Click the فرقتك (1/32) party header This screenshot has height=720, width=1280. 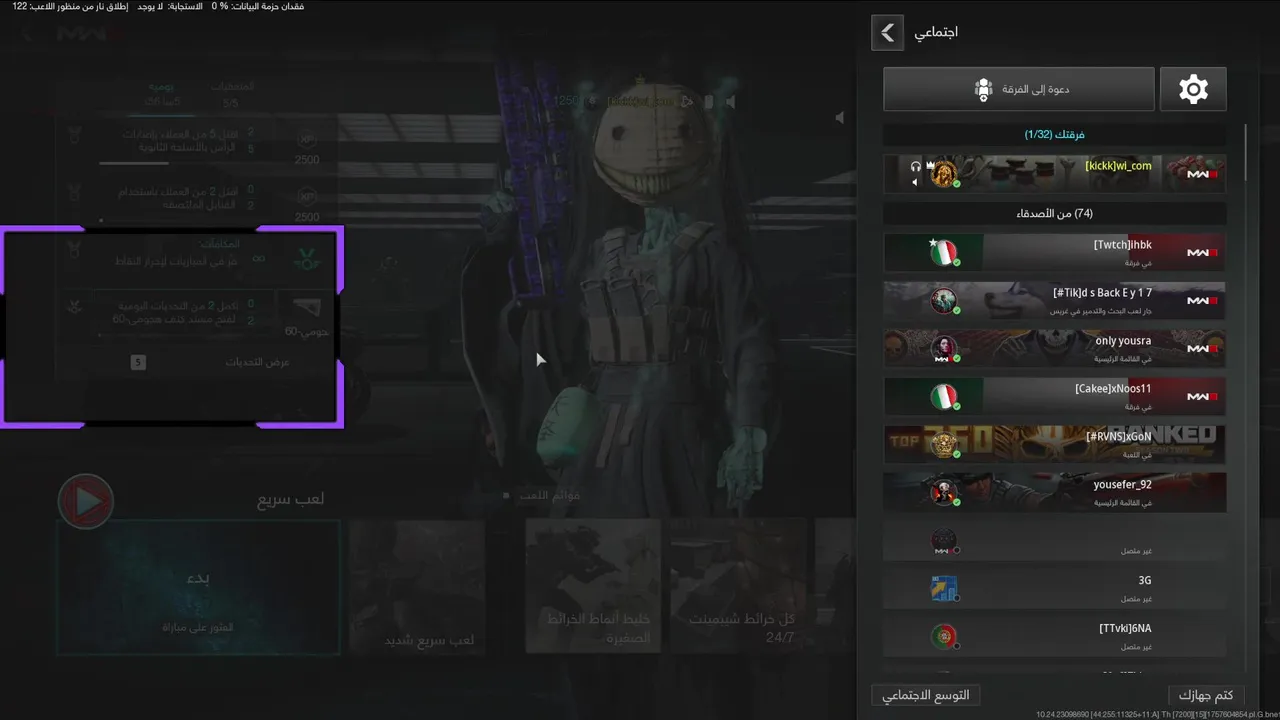pyautogui.click(x=1054, y=134)
